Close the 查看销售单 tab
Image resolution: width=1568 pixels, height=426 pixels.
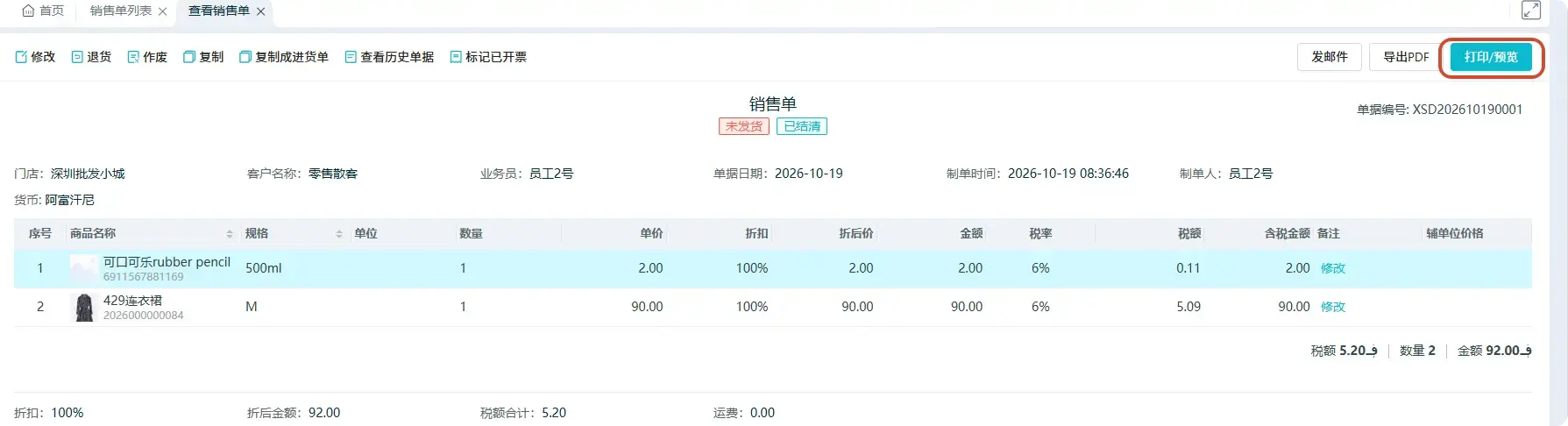tap(260, 11)
